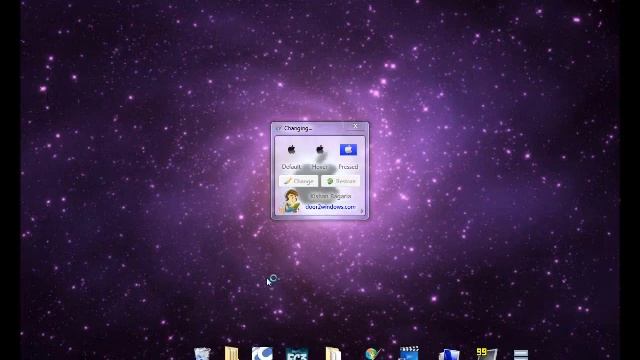Open the Far Cry 3 FC3 dock icon
The width and height of the screenshot is (640, 360).
tap(297, 354)
